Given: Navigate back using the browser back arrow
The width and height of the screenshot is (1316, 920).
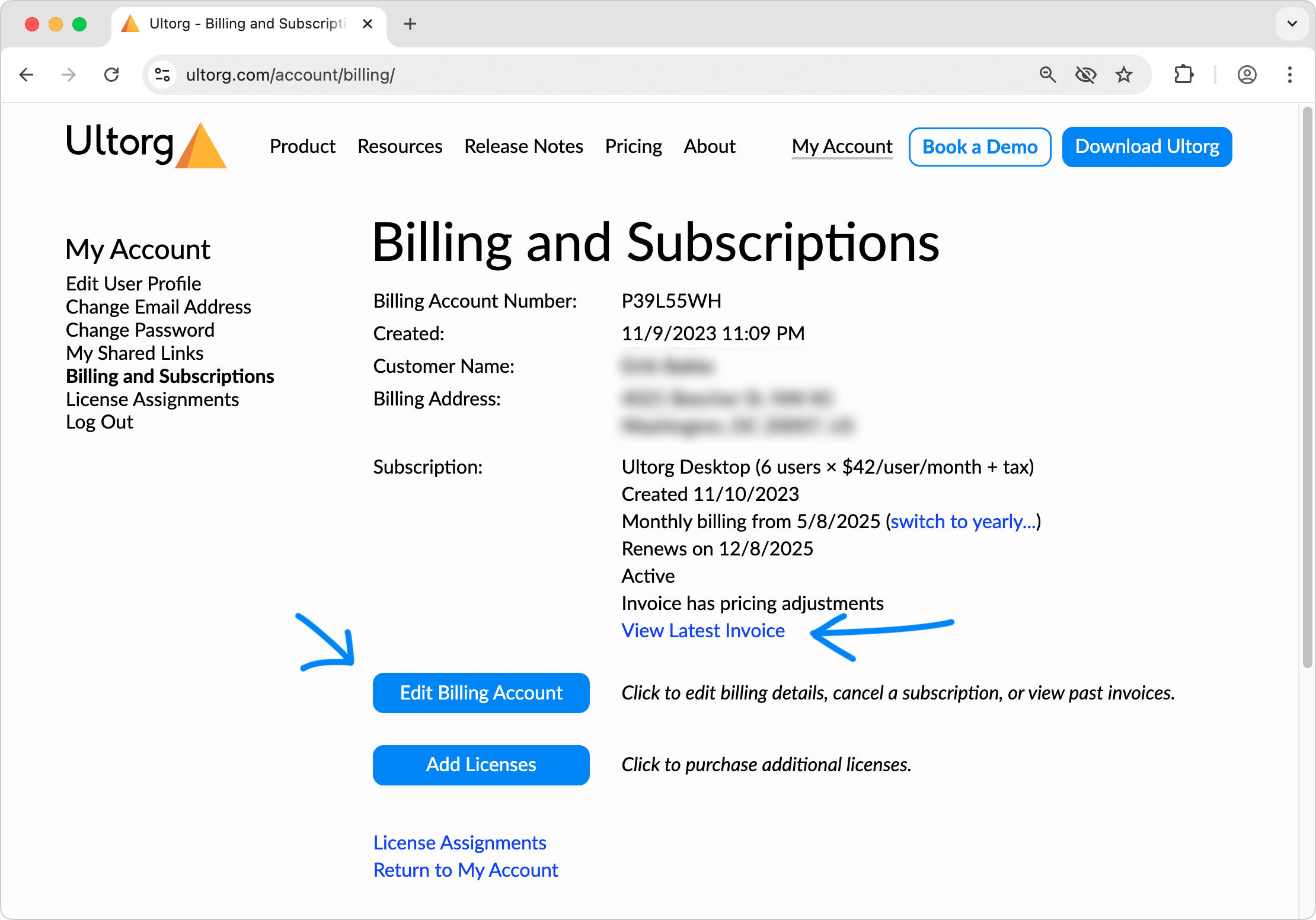Looking at the screenshot, I should 27,75.
